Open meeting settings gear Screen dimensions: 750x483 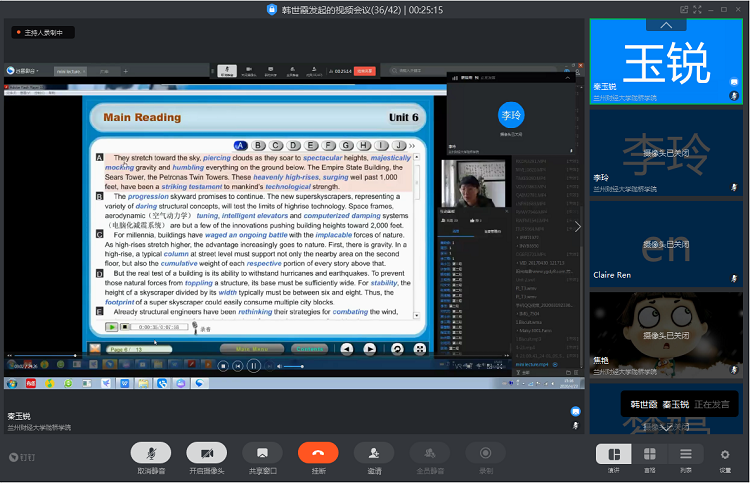click(725, 454)
